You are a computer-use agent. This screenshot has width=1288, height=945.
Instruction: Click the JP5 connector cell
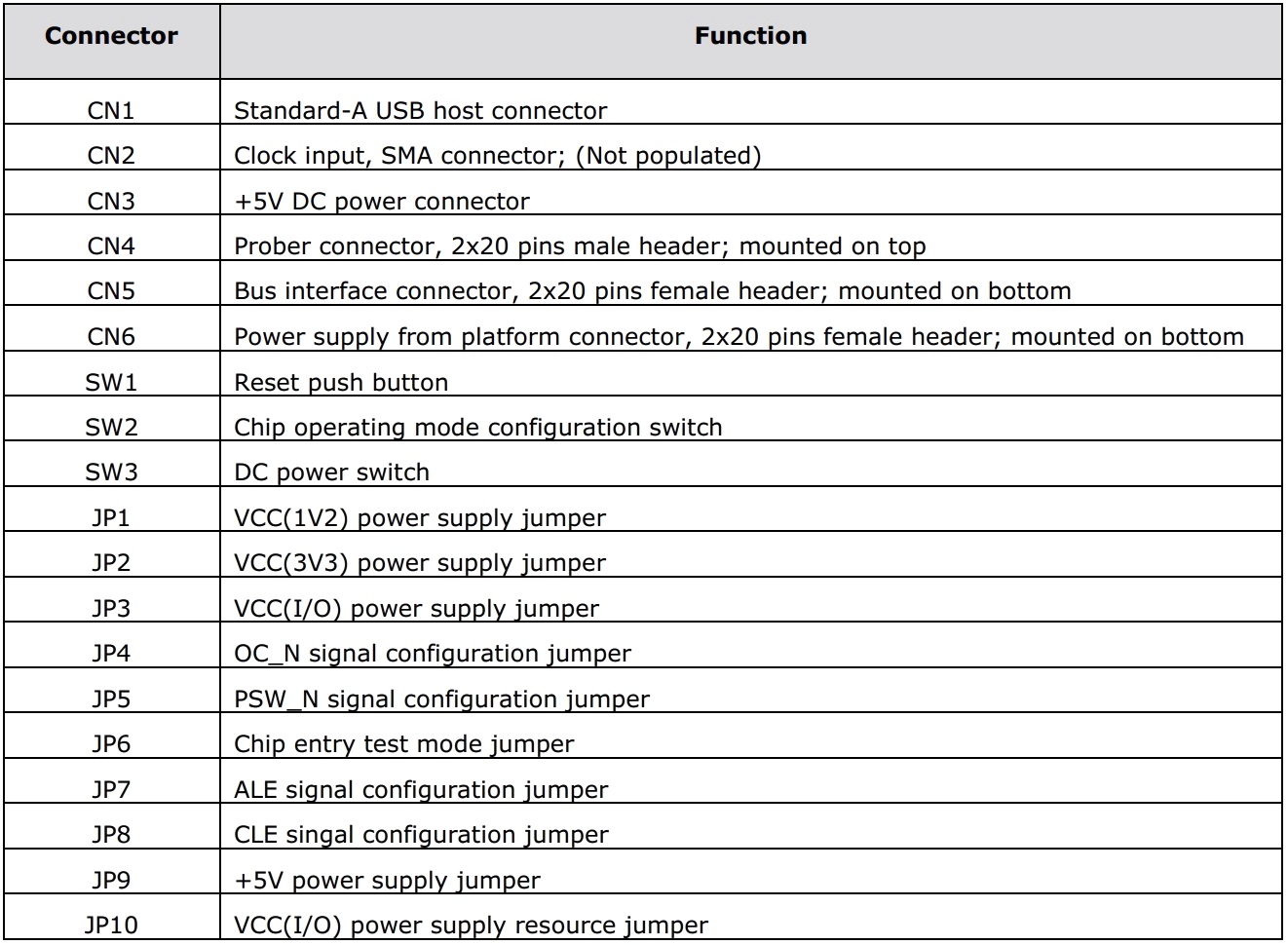(111, 699)
